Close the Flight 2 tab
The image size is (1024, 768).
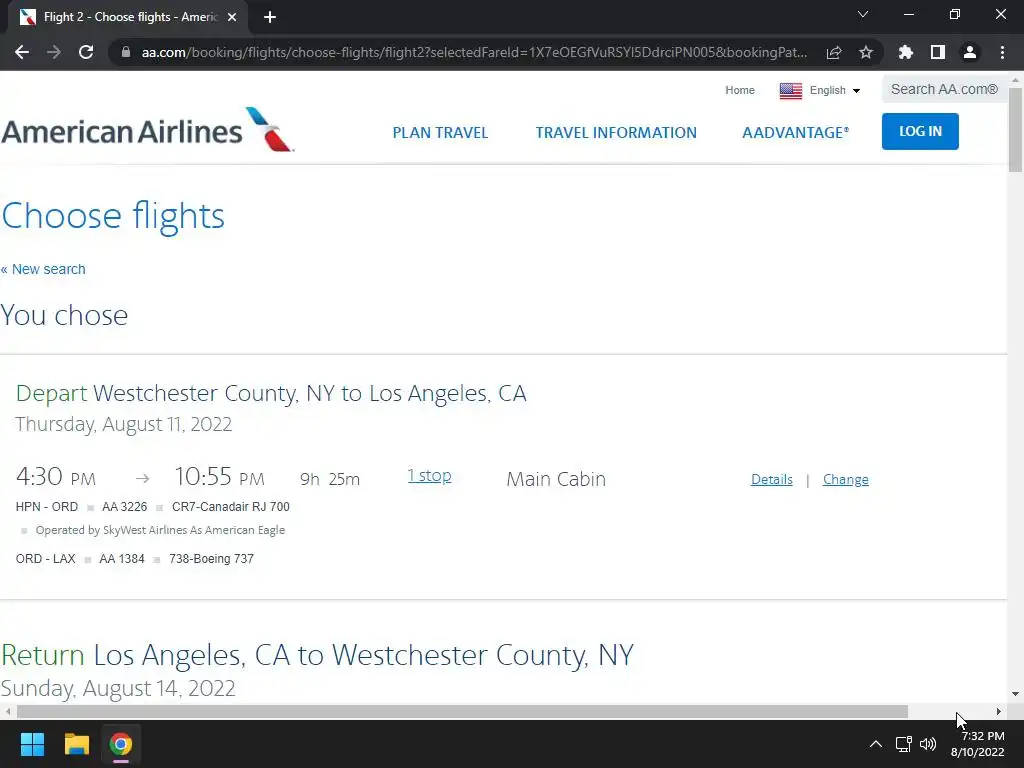[x=232, y=17]
